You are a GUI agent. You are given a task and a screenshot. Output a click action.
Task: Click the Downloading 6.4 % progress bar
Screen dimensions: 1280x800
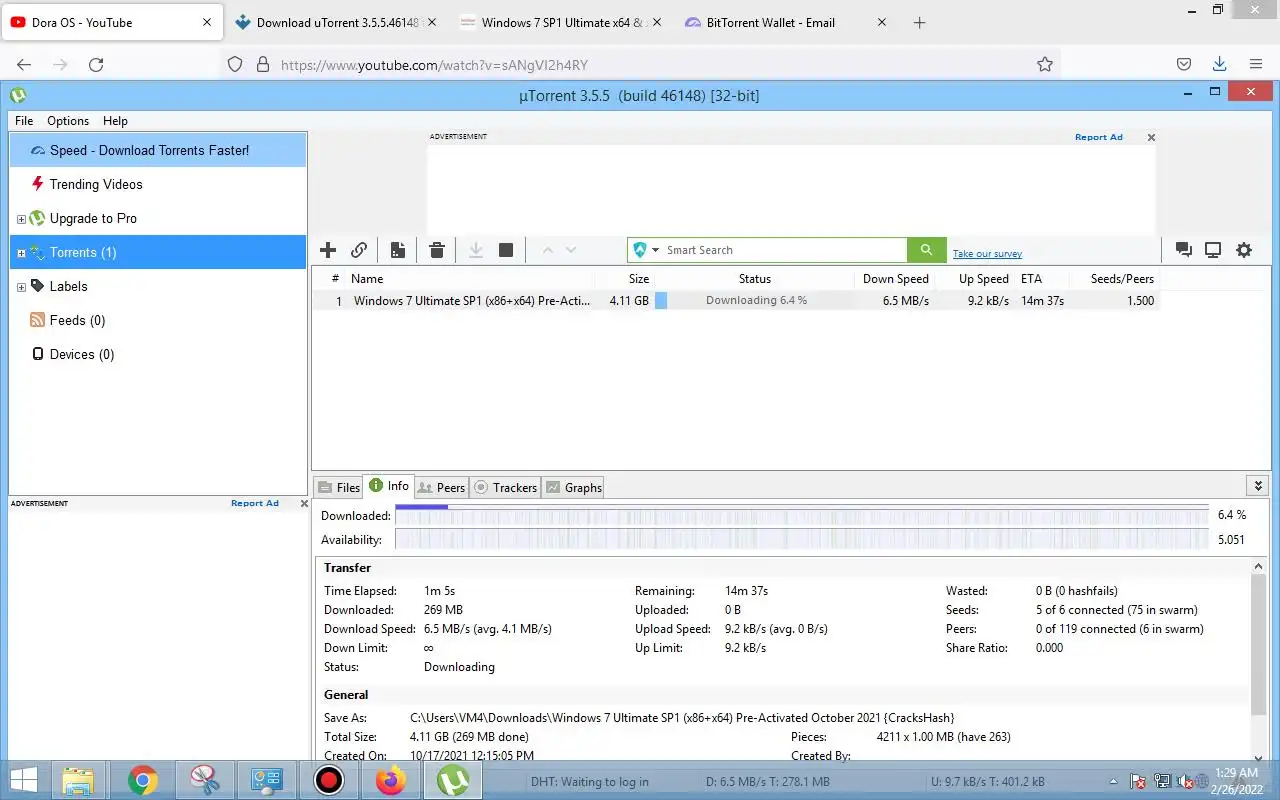pos(755,300)
